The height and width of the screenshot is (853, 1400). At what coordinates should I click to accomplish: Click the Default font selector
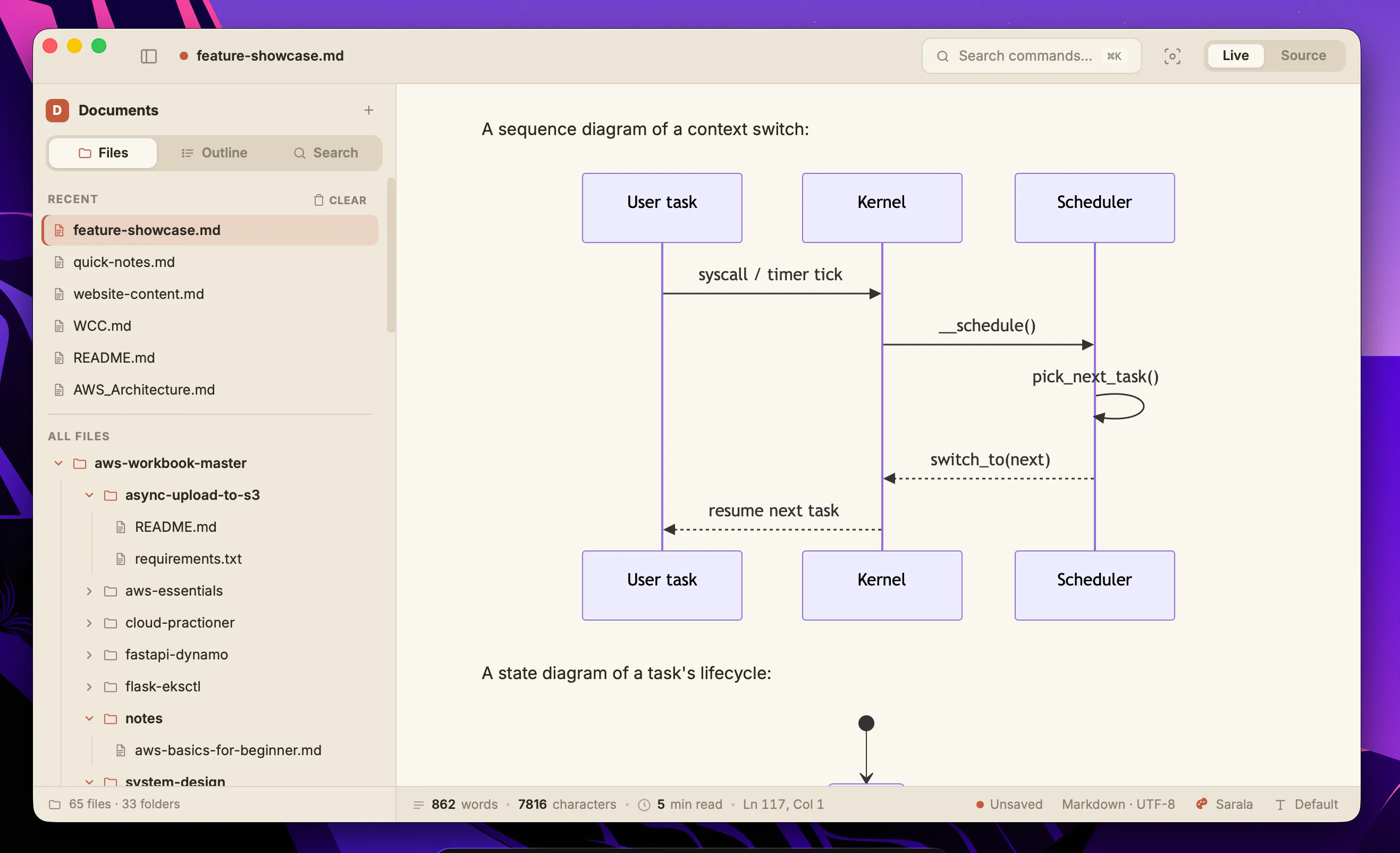click(1306, 804)
